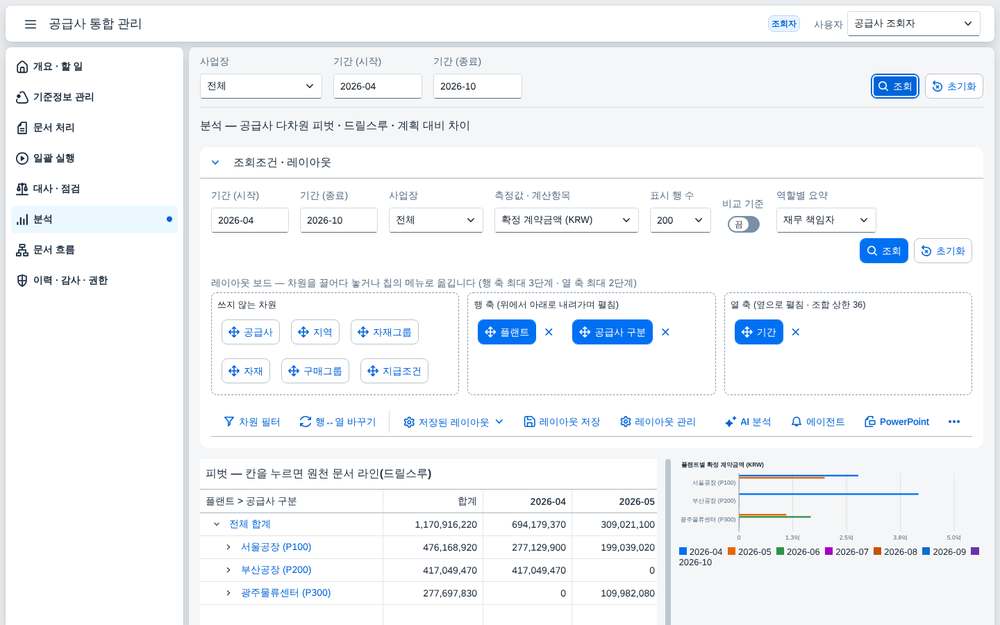The image size is (1000, 625).
Task: Click the top 초기화 reset button
Action: [954, 86]
